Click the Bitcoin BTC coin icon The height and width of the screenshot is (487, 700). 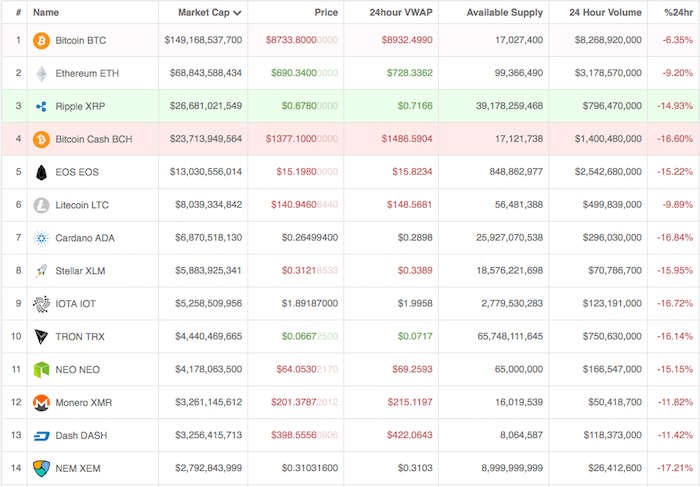pyautogui.click(x=41, y=41)
